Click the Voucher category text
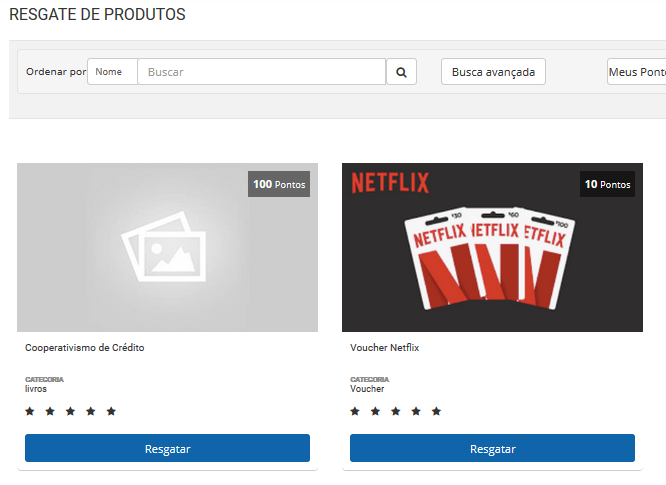The height and width of the screenshot is (485, 666). pyautogui.click(x=367, y=389)
